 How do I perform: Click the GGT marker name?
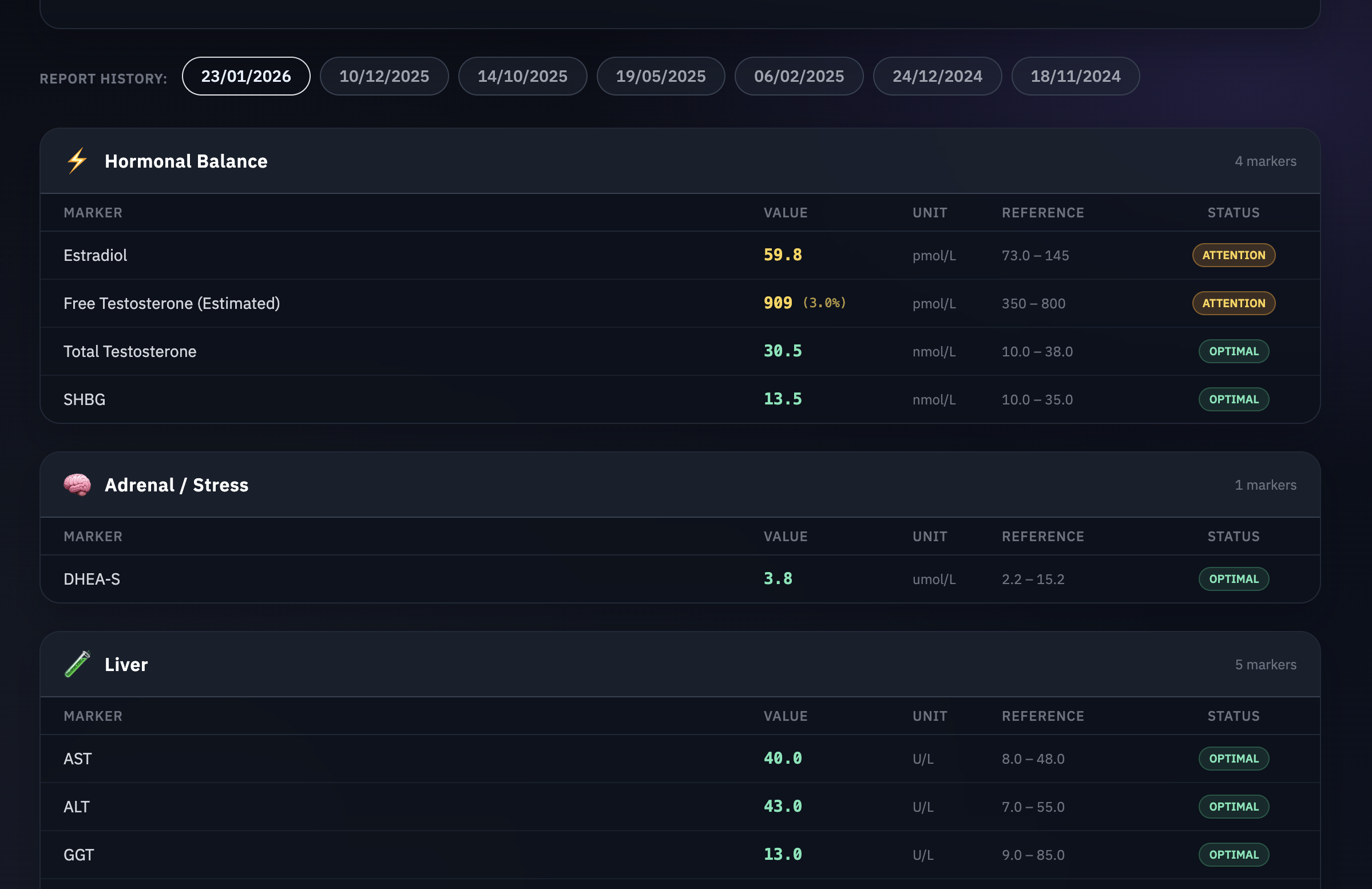pyautogui.click(x=78, y=855)
